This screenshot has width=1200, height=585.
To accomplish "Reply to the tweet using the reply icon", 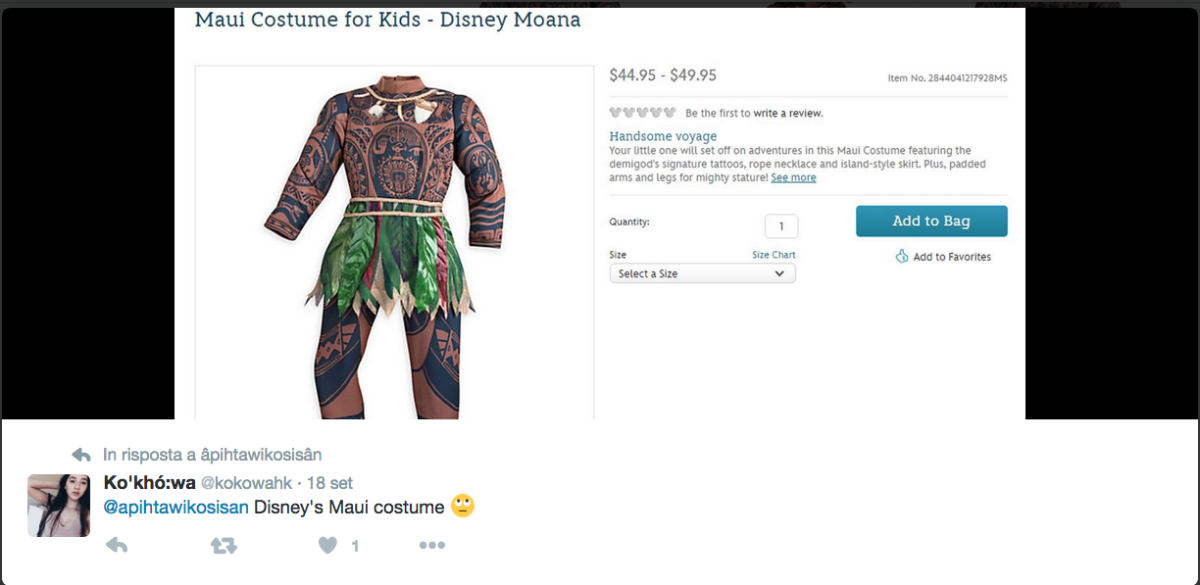I will pos(118,545).
